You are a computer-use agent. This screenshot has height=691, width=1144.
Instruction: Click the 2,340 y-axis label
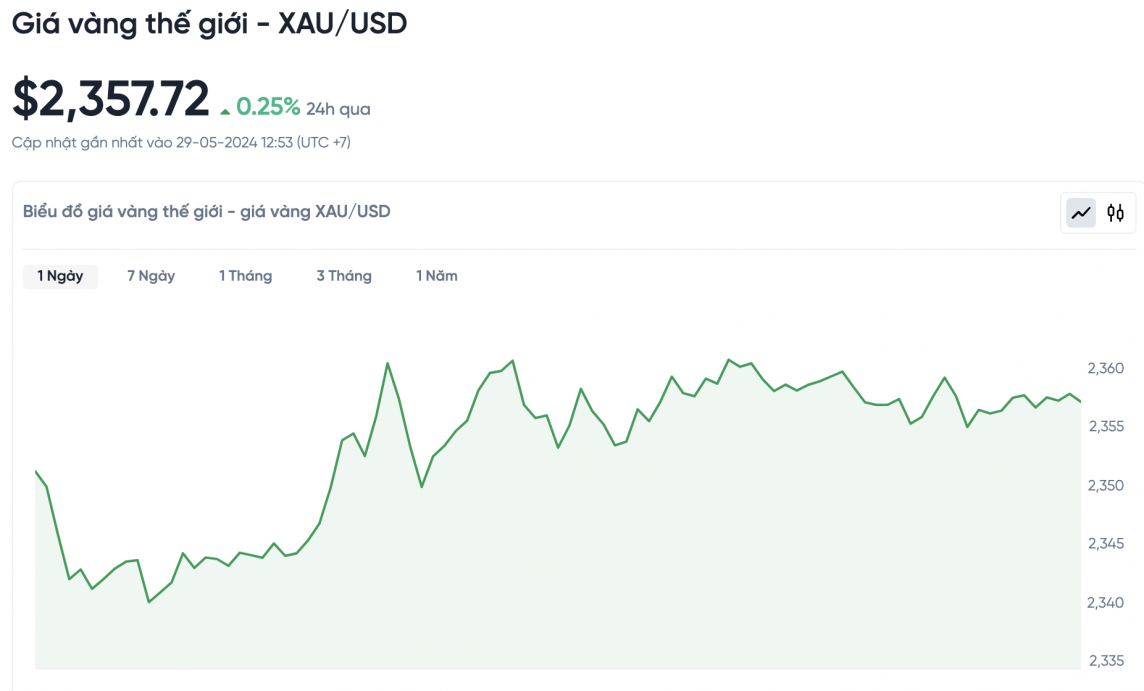1106,602
